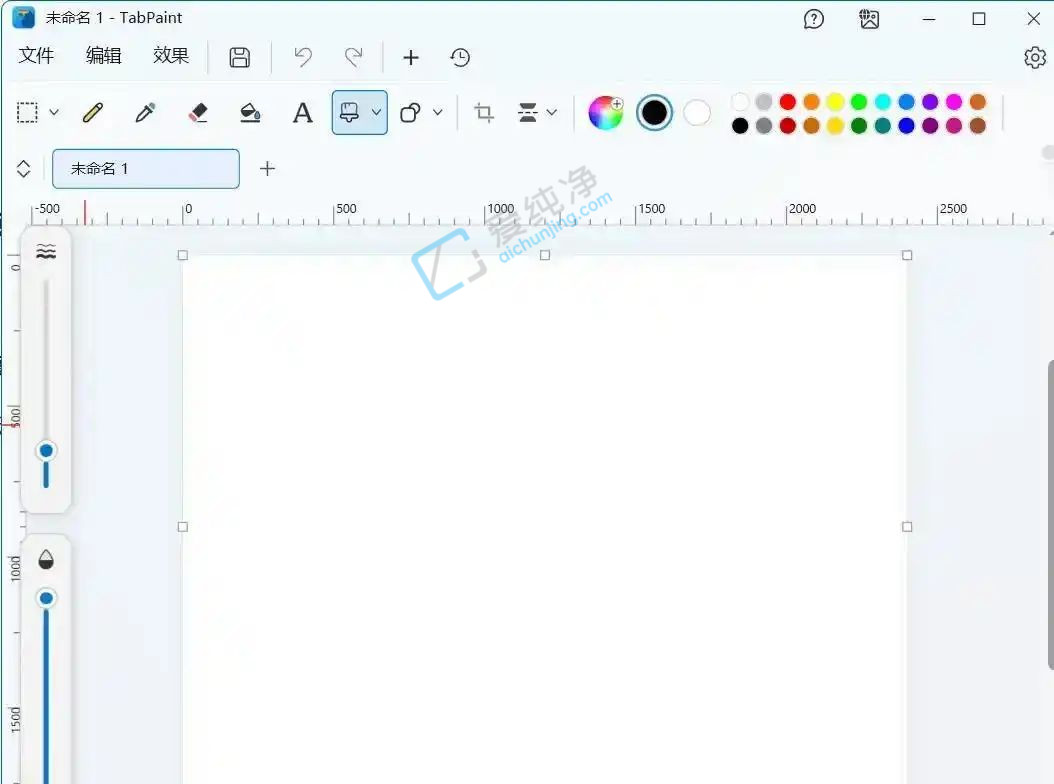Viewport: 1054px width, 784px height.
Task: Select the pencil tool
Action: pos(93,112)
